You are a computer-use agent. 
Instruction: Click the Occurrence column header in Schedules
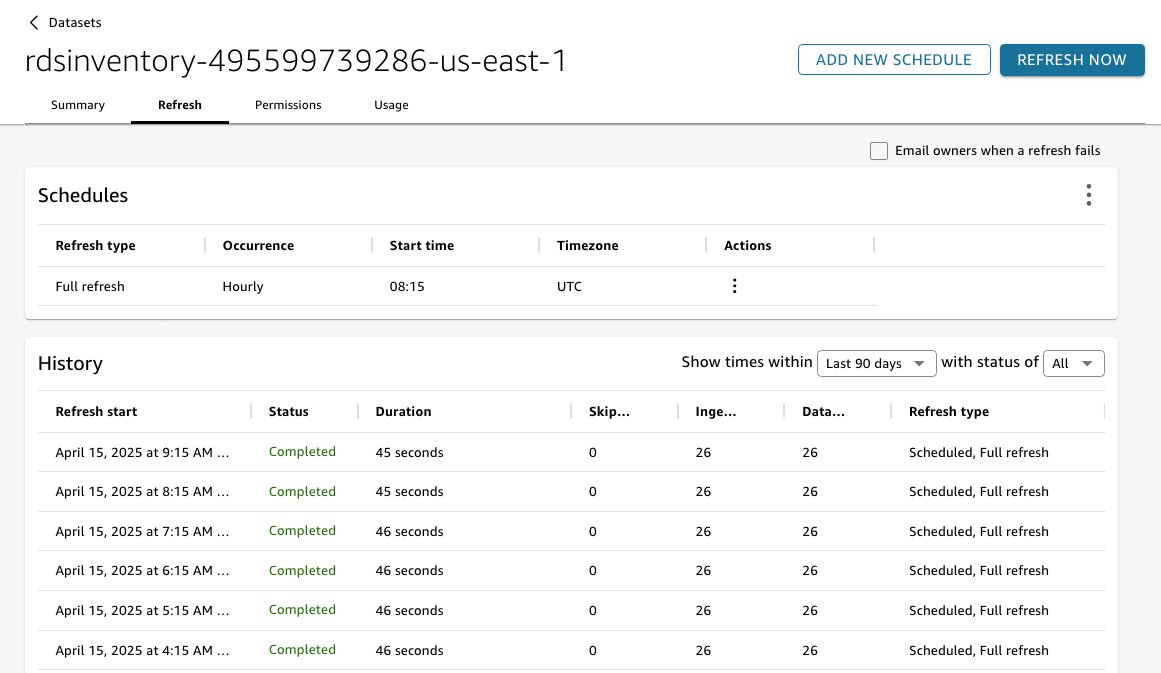point(258,245)
